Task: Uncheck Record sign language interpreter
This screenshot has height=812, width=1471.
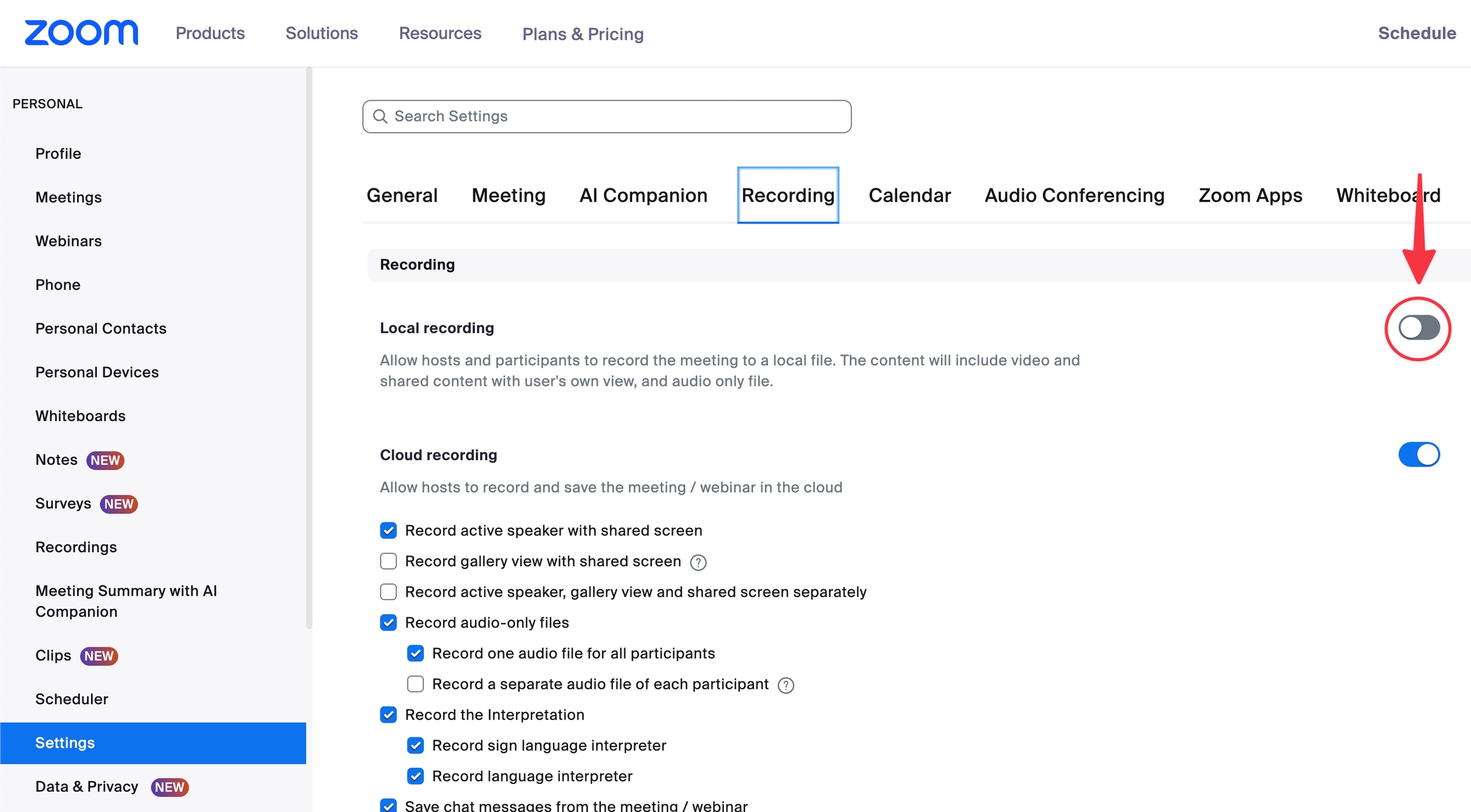Action: tap(415, 745)
